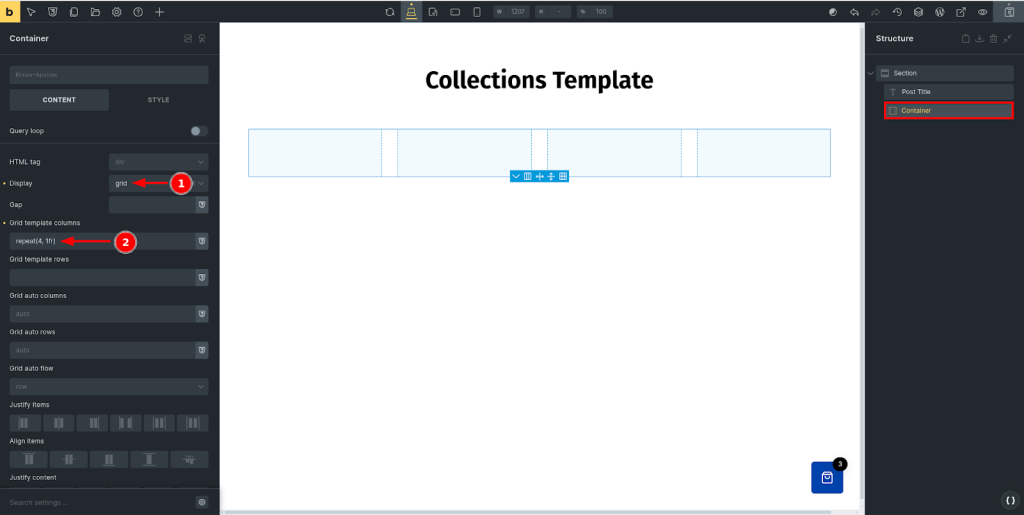Image resolution: width=1024 pixels, height=515 pixels.
Task: Open the Revisions history clock icon
Action: tap(897, 12)
